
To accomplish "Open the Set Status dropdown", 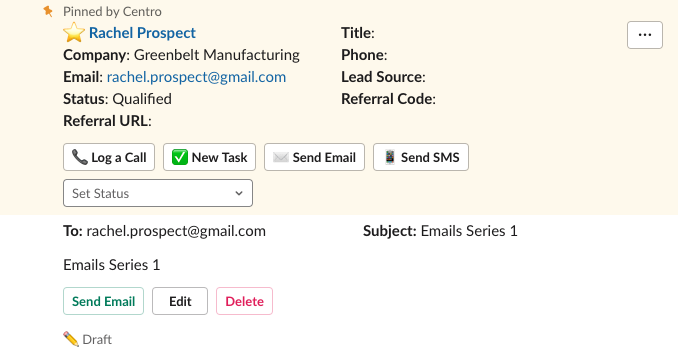I will (158, 193).
